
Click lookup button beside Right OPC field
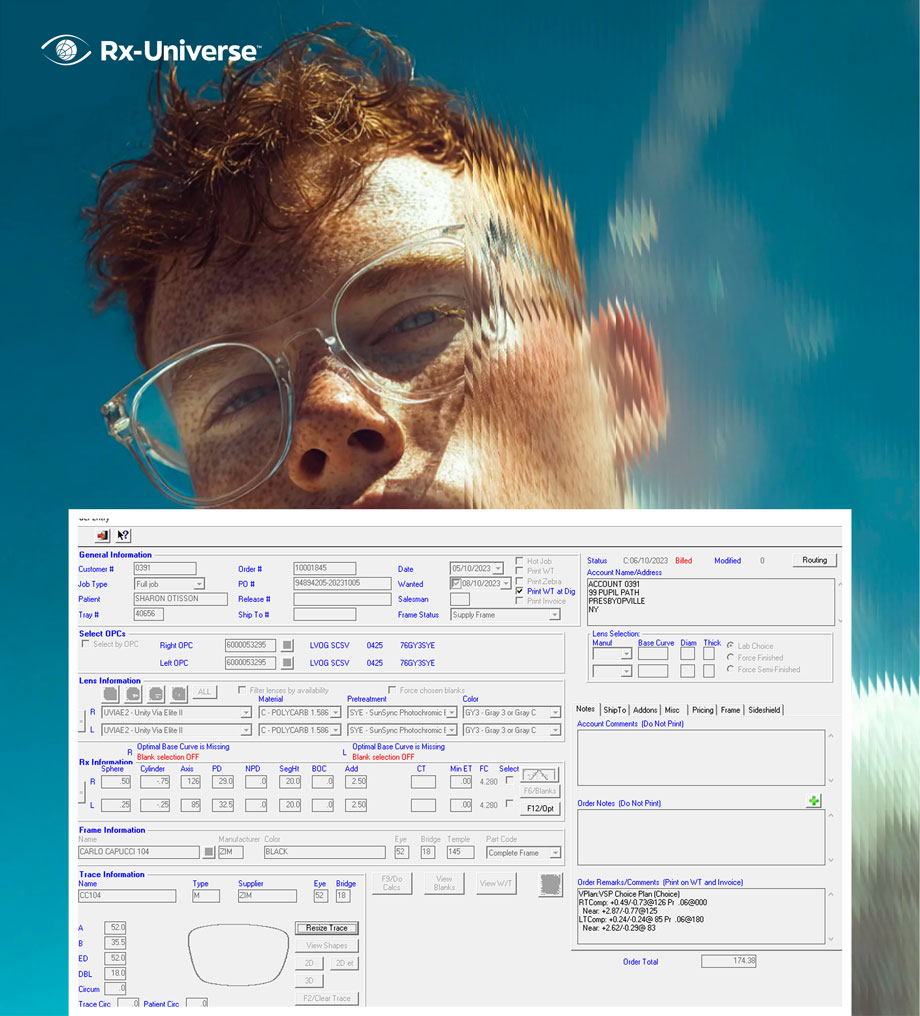(x=287, y=645)
